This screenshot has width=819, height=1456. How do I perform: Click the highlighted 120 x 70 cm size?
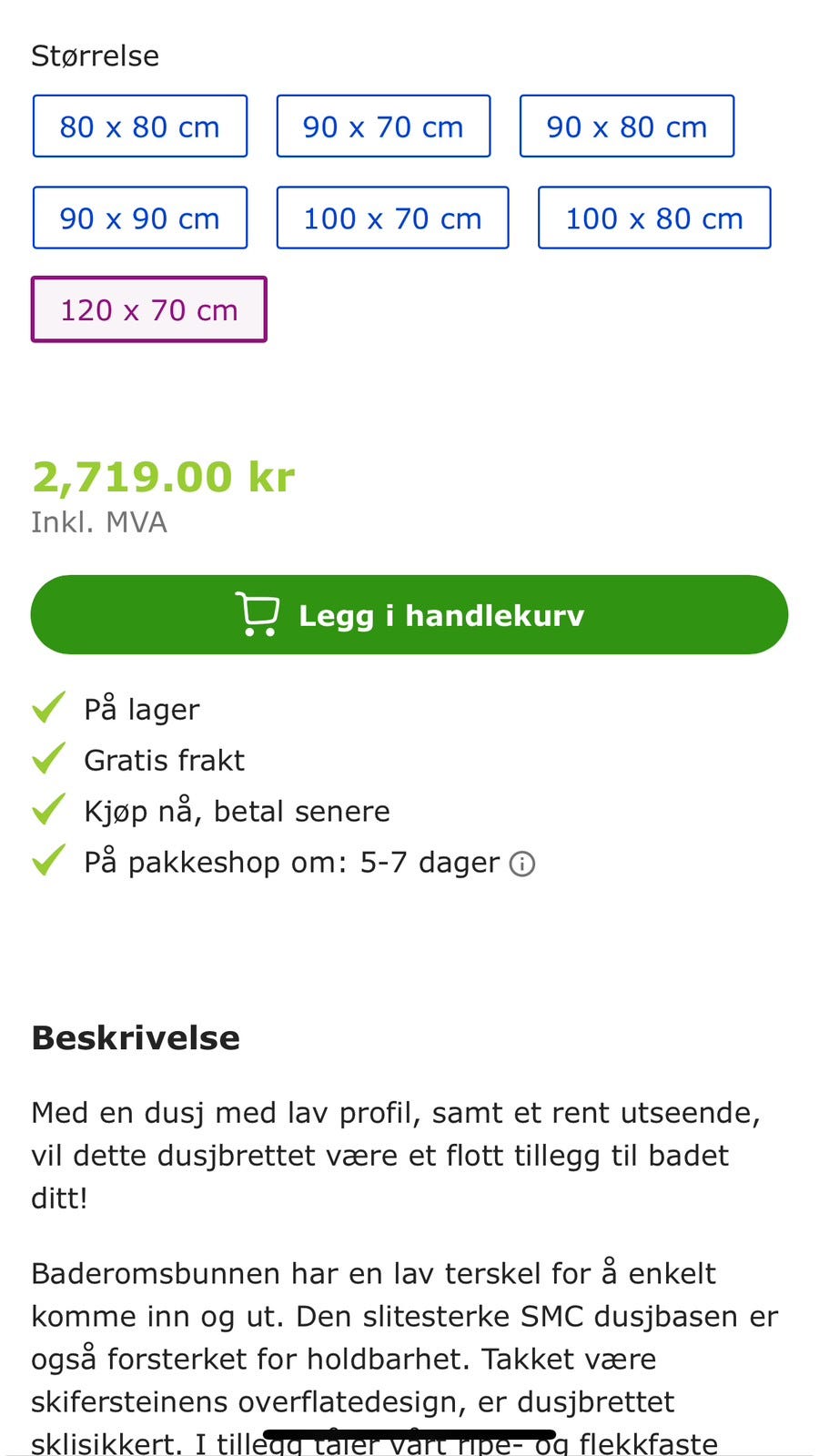tap(148, 309)
